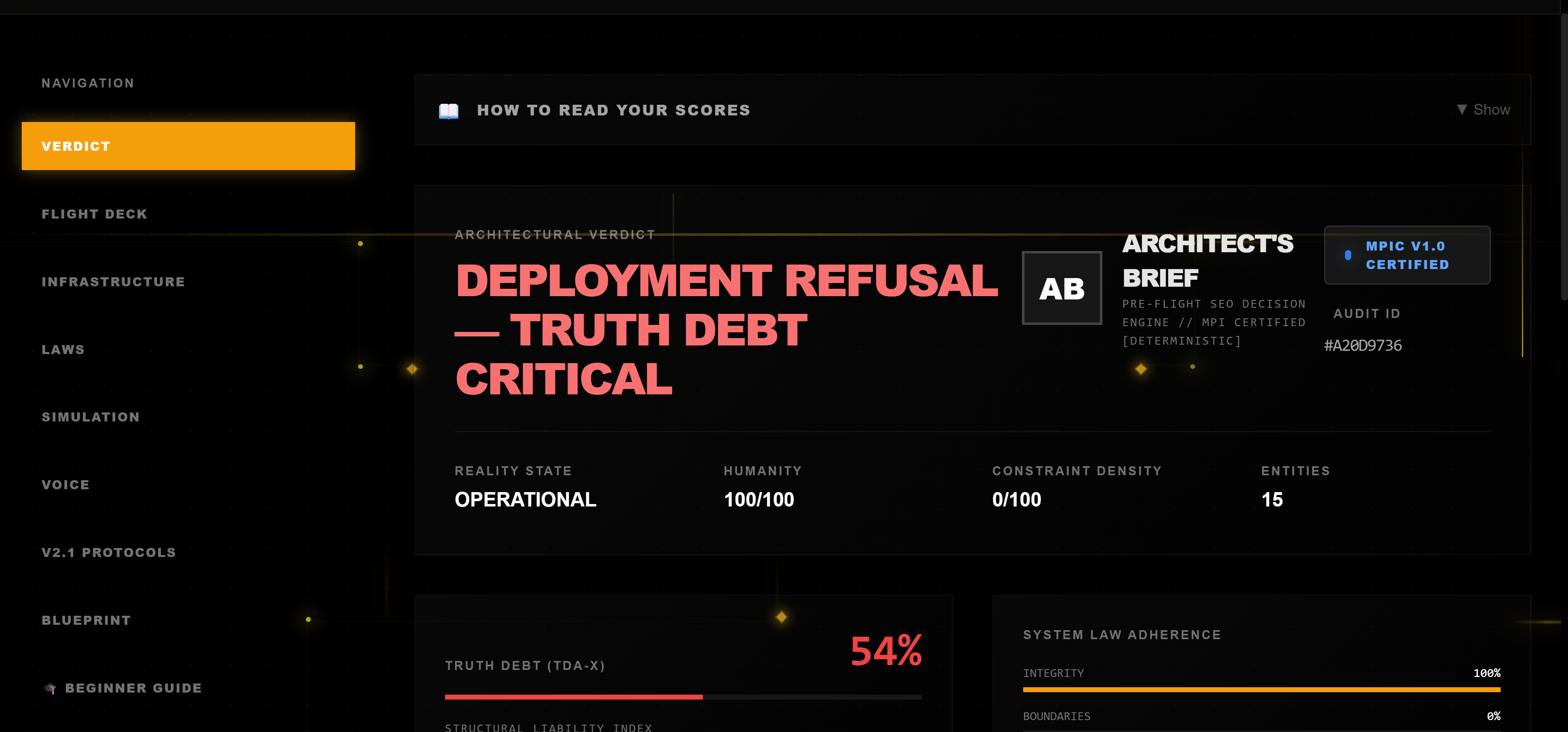
Task: Open the Laws section
Action: point(63,349)
